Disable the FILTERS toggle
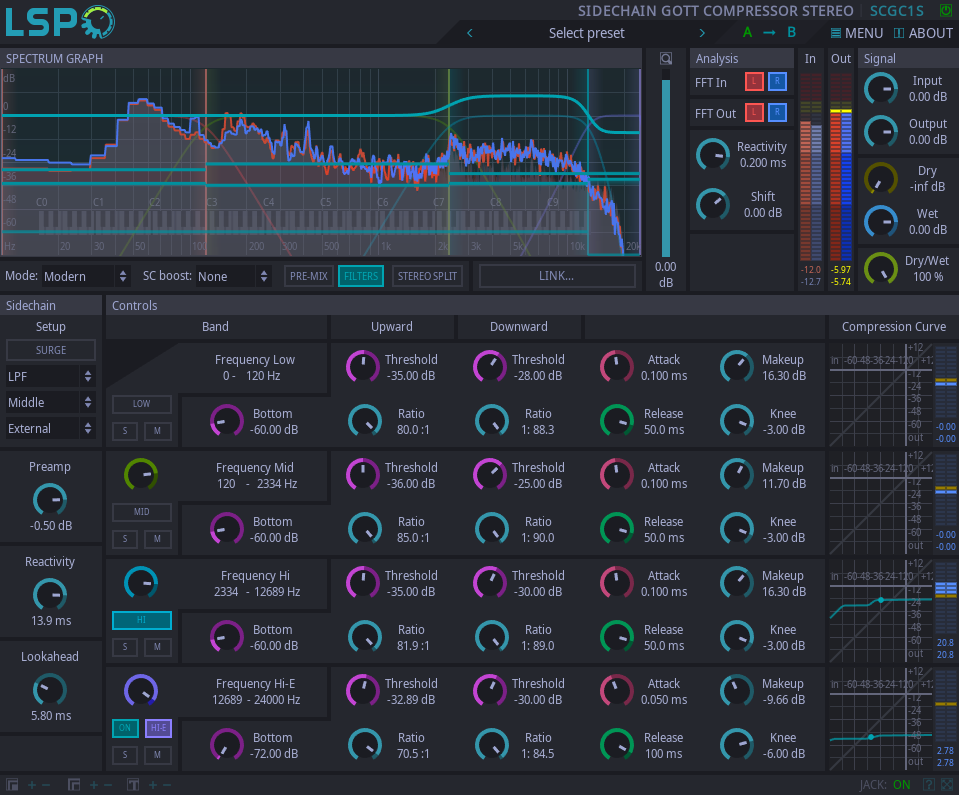959x795 pixels. pos(361,276)
